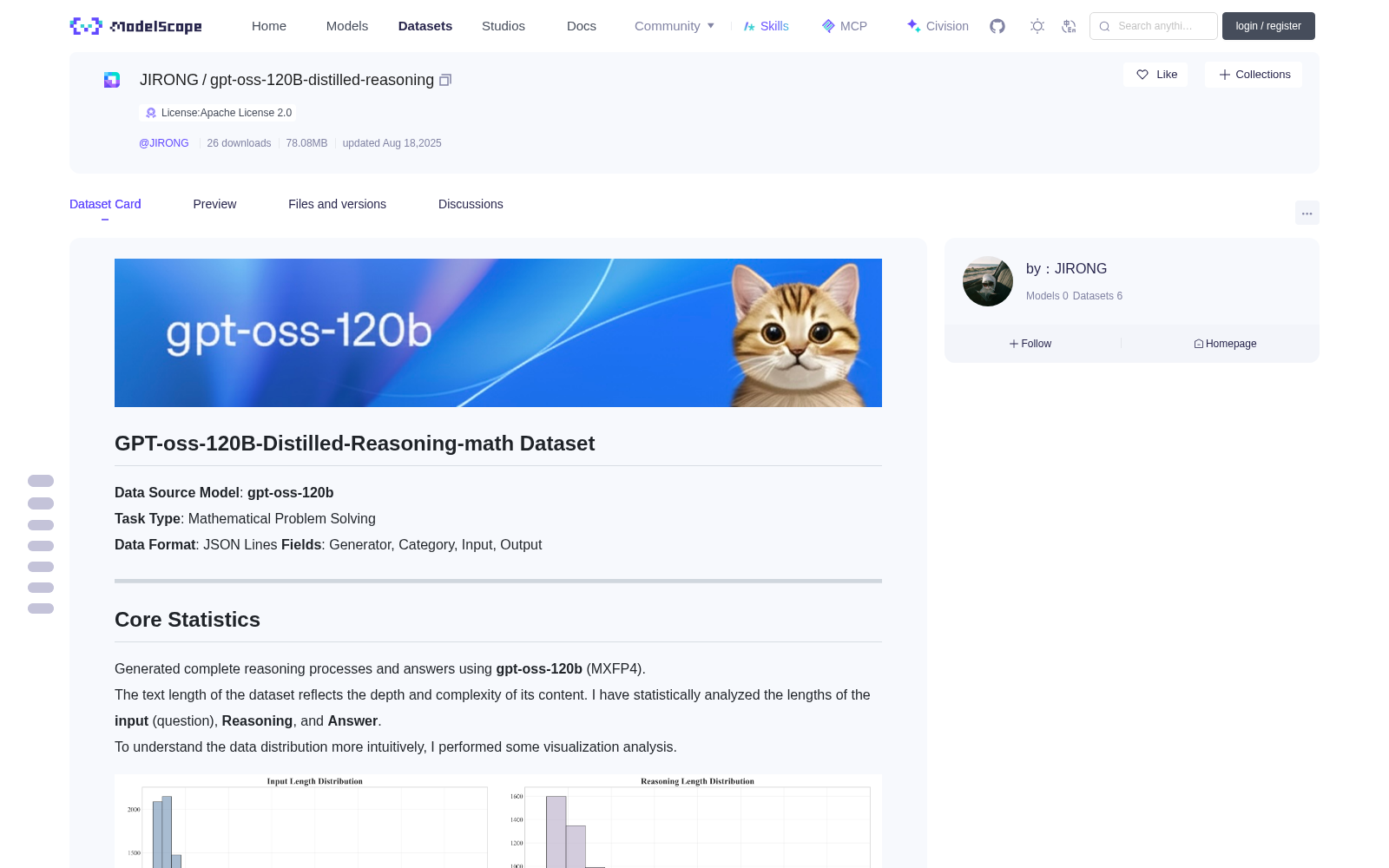Click login / register button
The image size is (1389, 868).
1268,26
